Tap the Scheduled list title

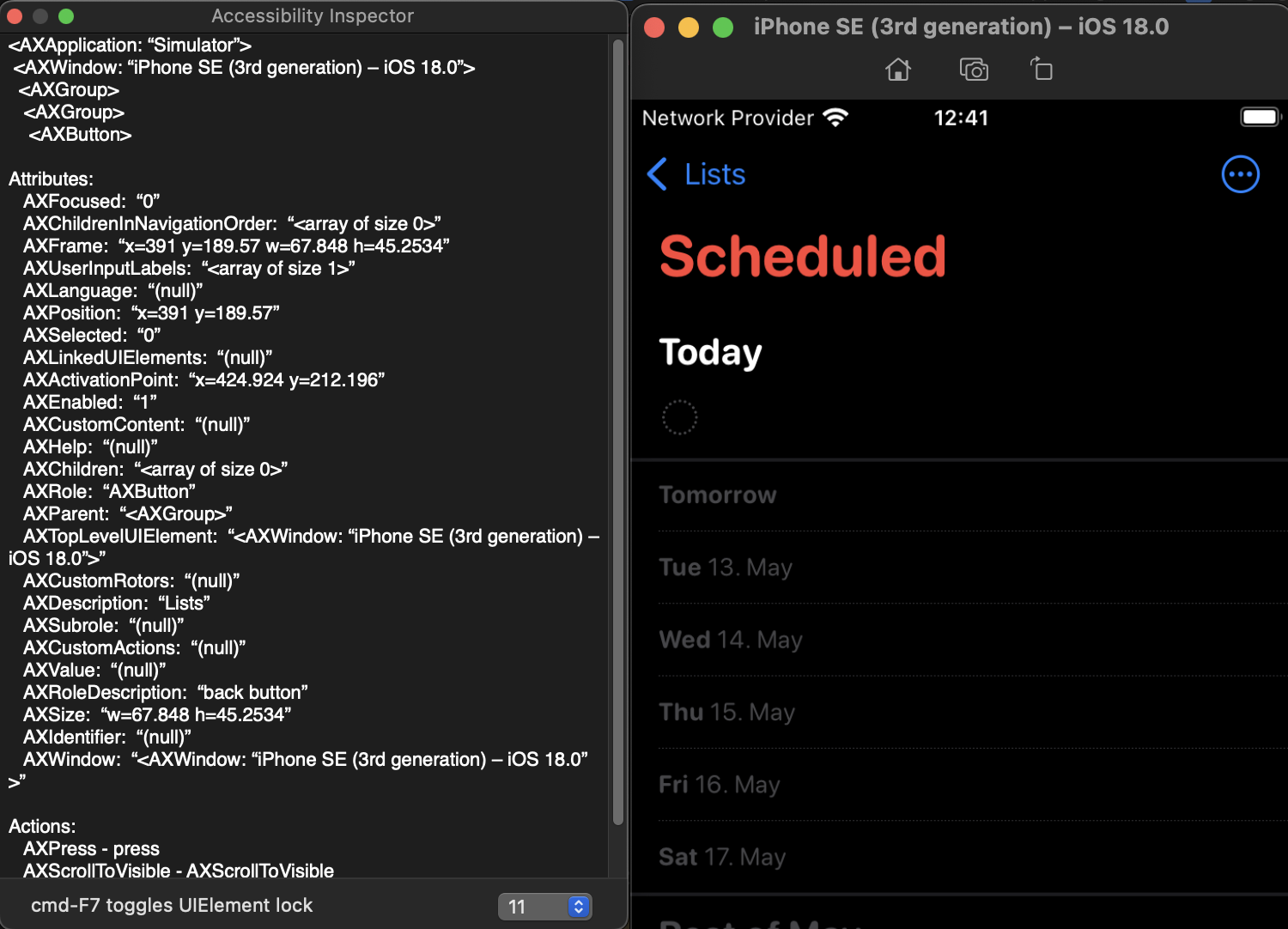(802, 256)
